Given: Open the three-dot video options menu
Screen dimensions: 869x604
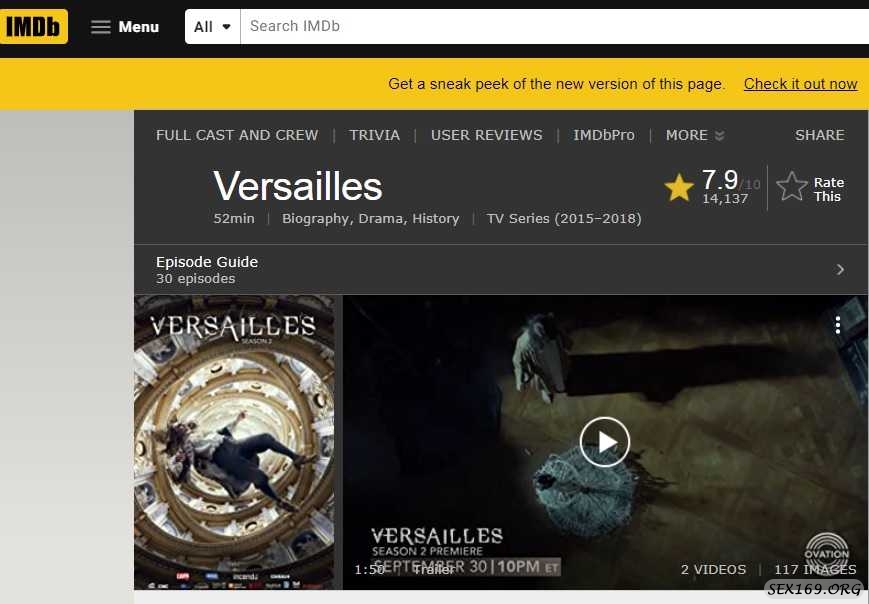Looking at the screenshot, I should 837,325.
